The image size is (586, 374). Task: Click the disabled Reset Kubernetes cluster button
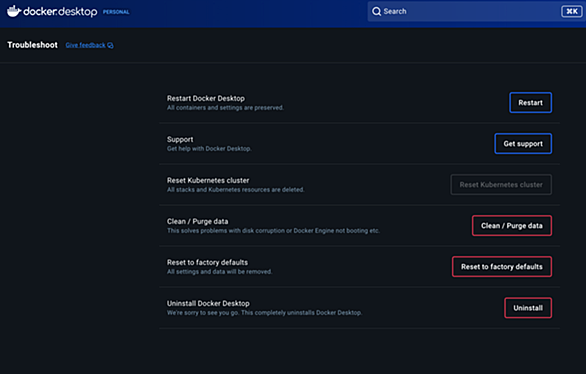501,185
